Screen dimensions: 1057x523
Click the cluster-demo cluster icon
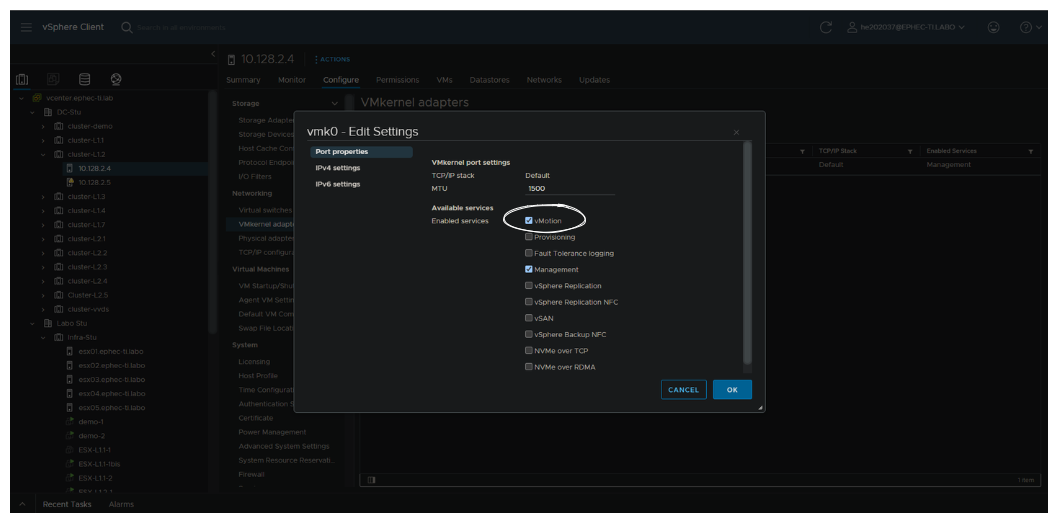(59, 126)
